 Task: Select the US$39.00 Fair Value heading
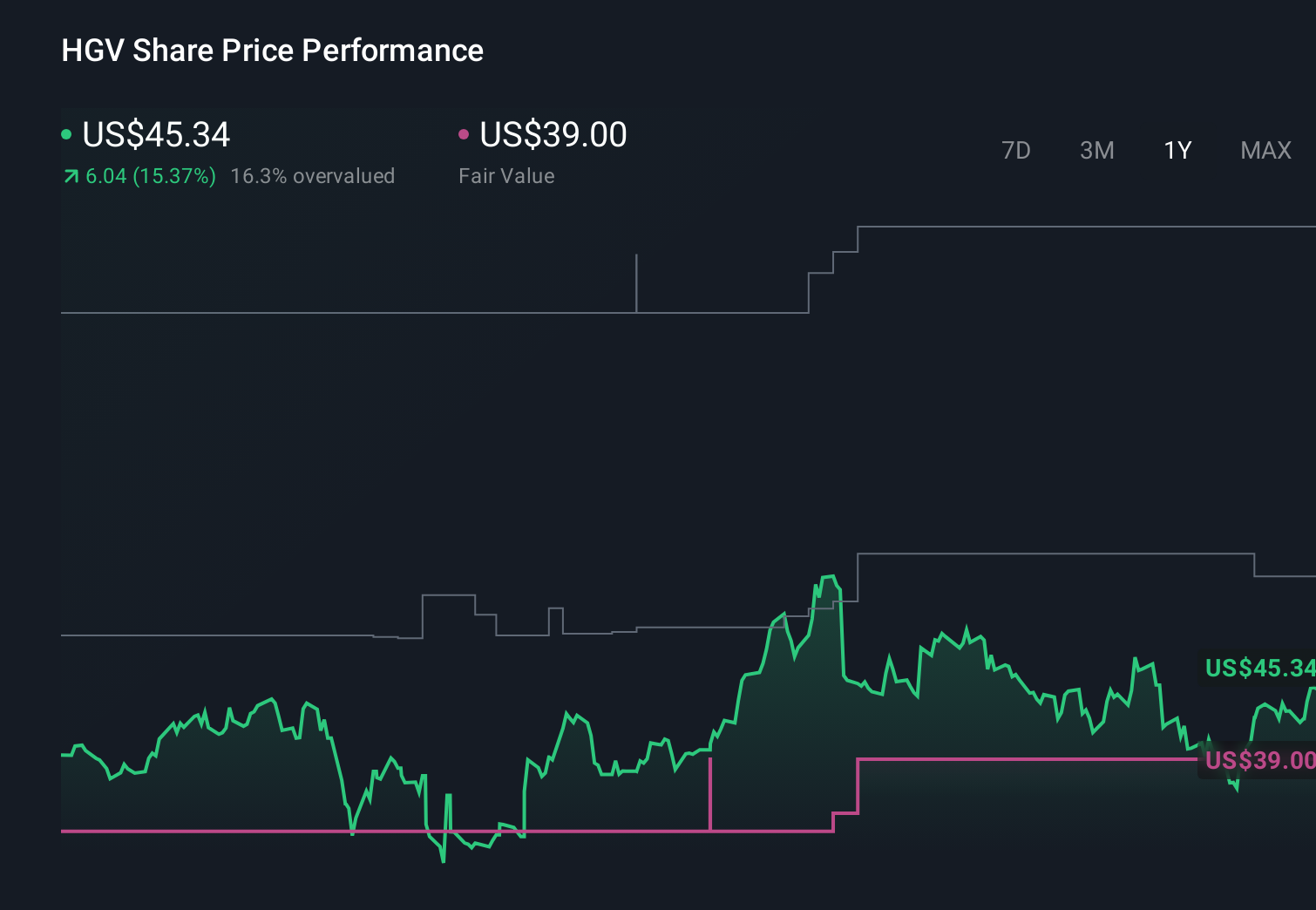[x=553, y=134]
